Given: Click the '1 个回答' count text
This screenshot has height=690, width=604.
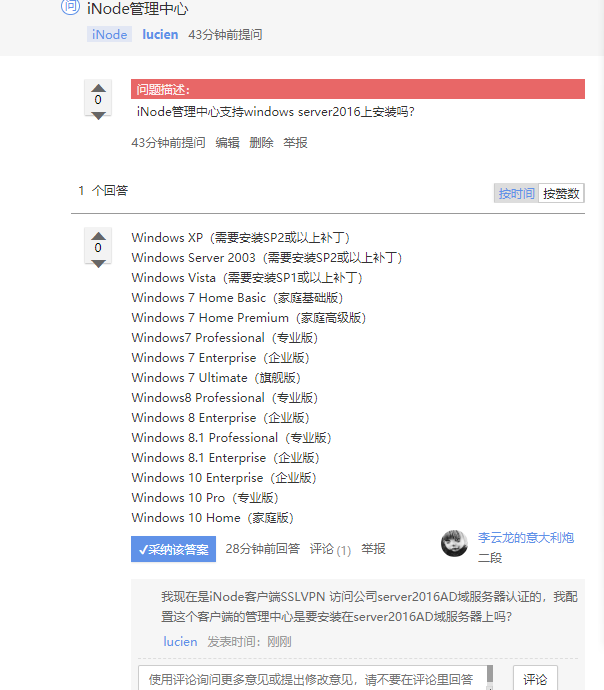Looking at the screenshot, I should tap(103, 191).
